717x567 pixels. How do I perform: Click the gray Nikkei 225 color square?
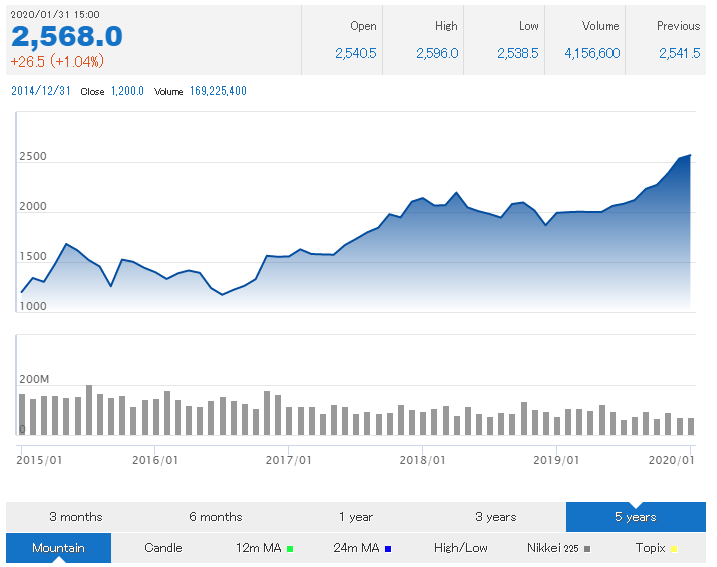click(588, 549)
